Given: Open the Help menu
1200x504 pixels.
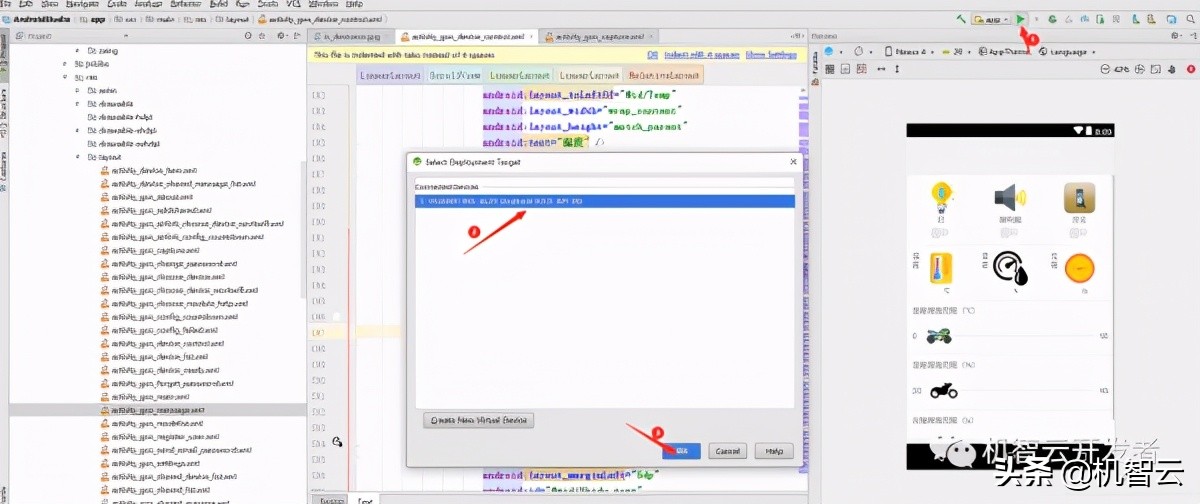Looking at the screenshot, I should coord(356,4).
